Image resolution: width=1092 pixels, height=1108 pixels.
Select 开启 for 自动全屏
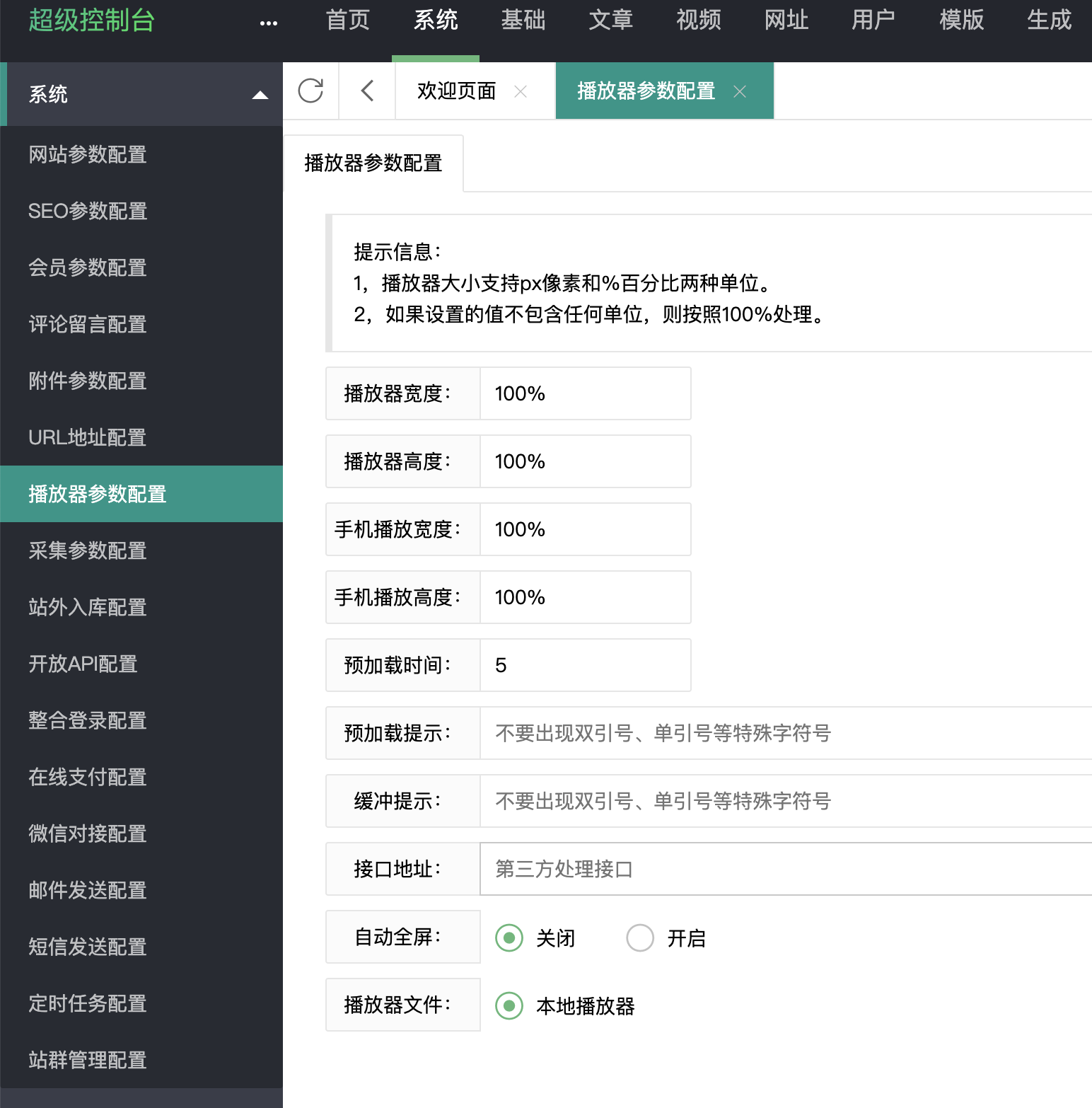pos(640,938)
